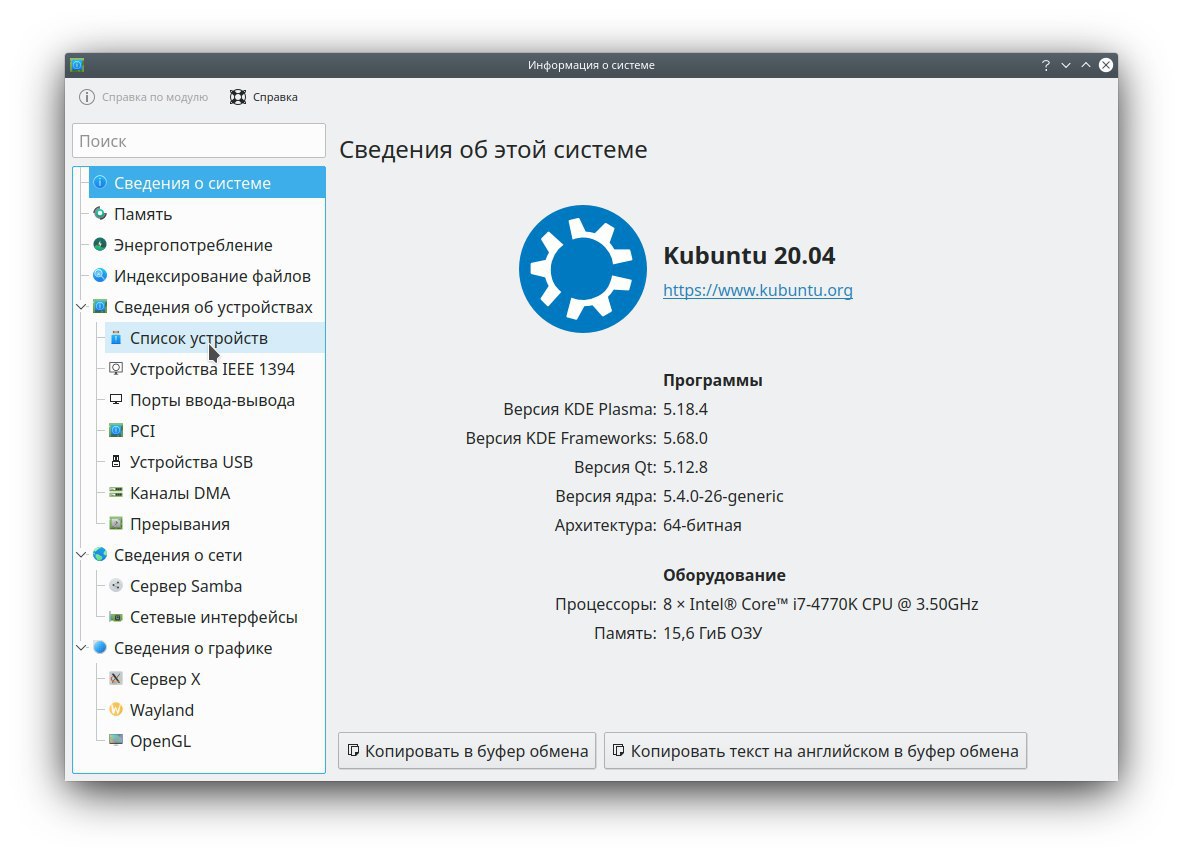Click Копировать в буфер обмена button
The height and width of the screenshot is (858, 1183).
point(467,751)
